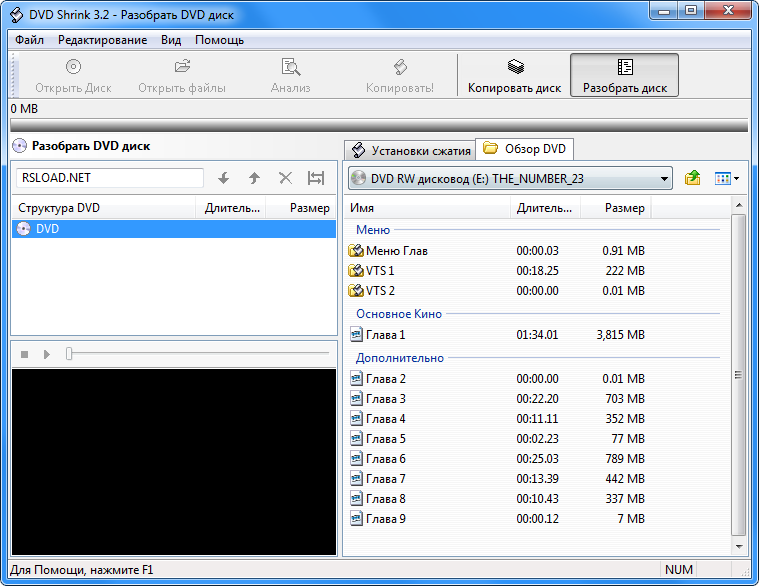
Task: Switch to the Установки сжатия tab
Action: [x=410, y=150]
